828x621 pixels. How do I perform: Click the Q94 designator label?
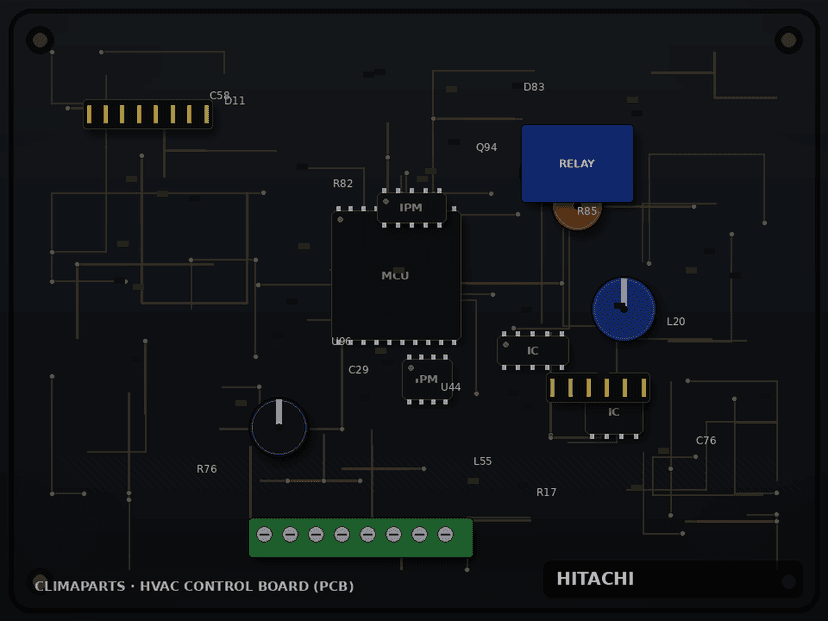coord(486,147)
